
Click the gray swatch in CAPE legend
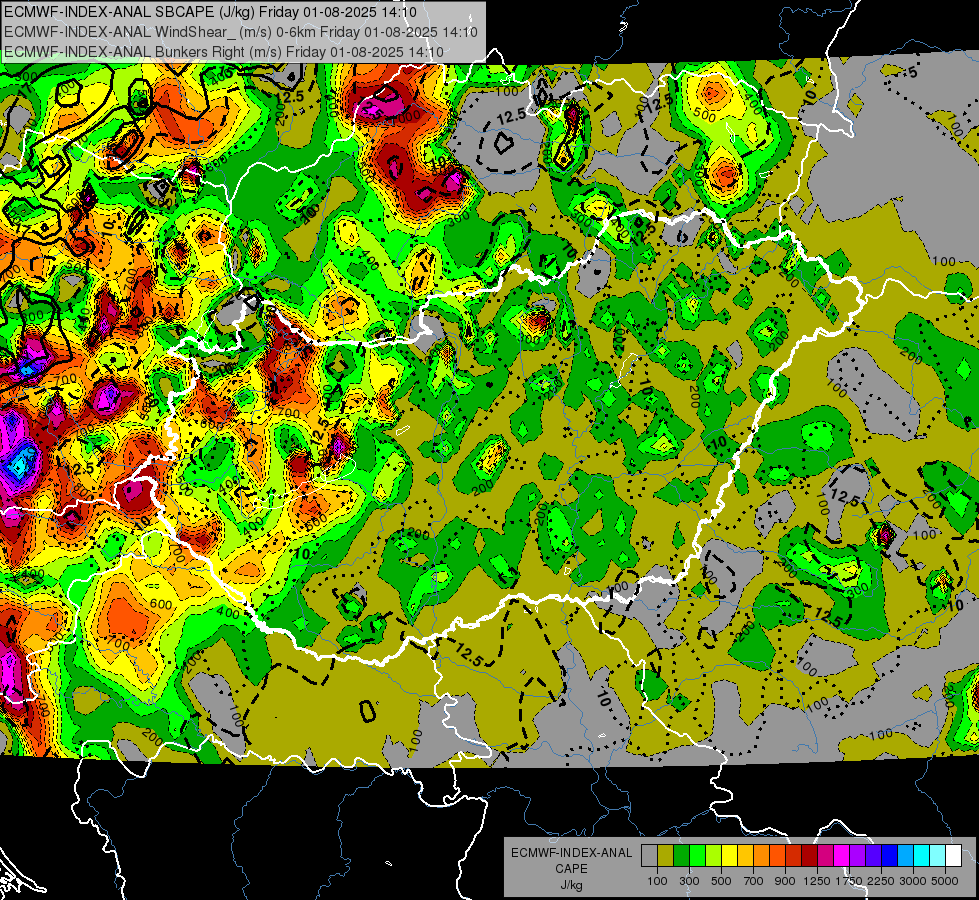(x=649, y=856)
